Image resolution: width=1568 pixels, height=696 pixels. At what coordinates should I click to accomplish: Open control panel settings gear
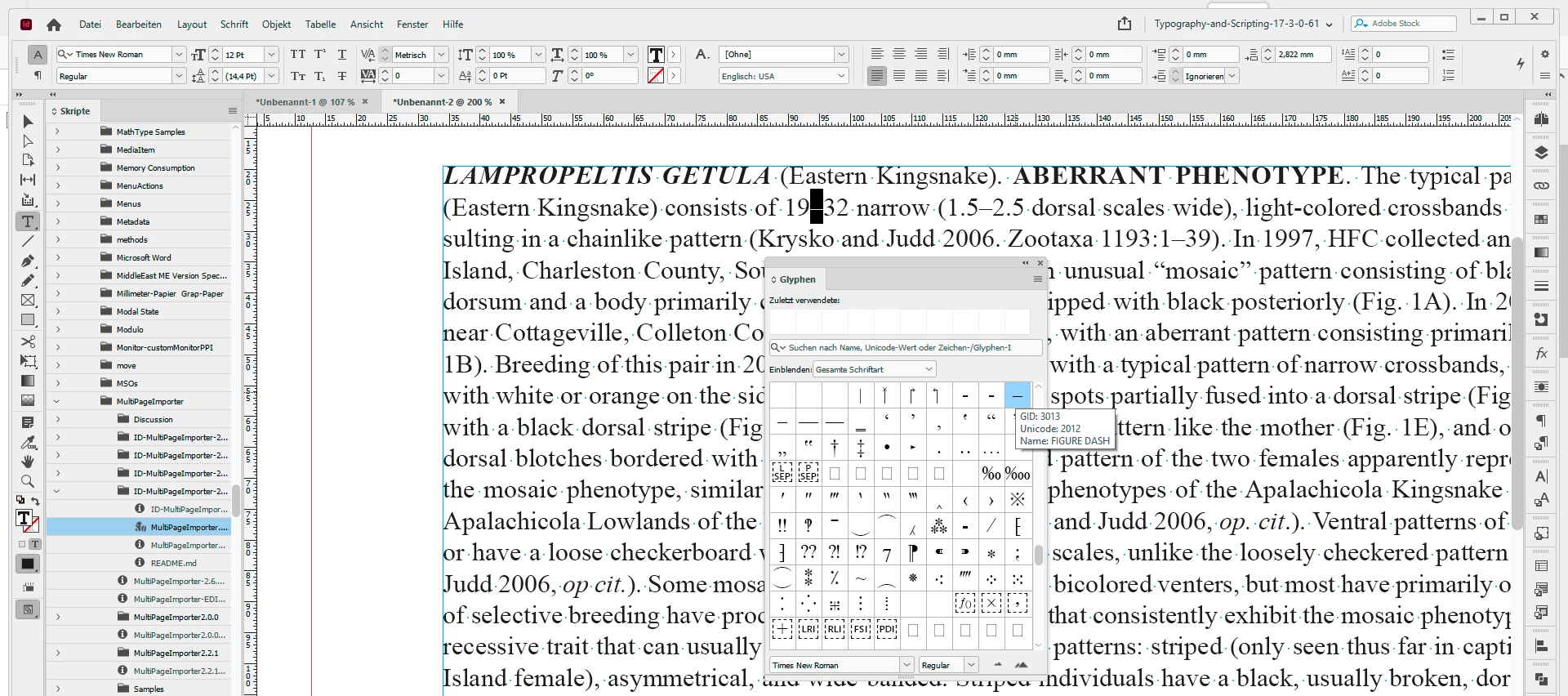(1544, 55)
